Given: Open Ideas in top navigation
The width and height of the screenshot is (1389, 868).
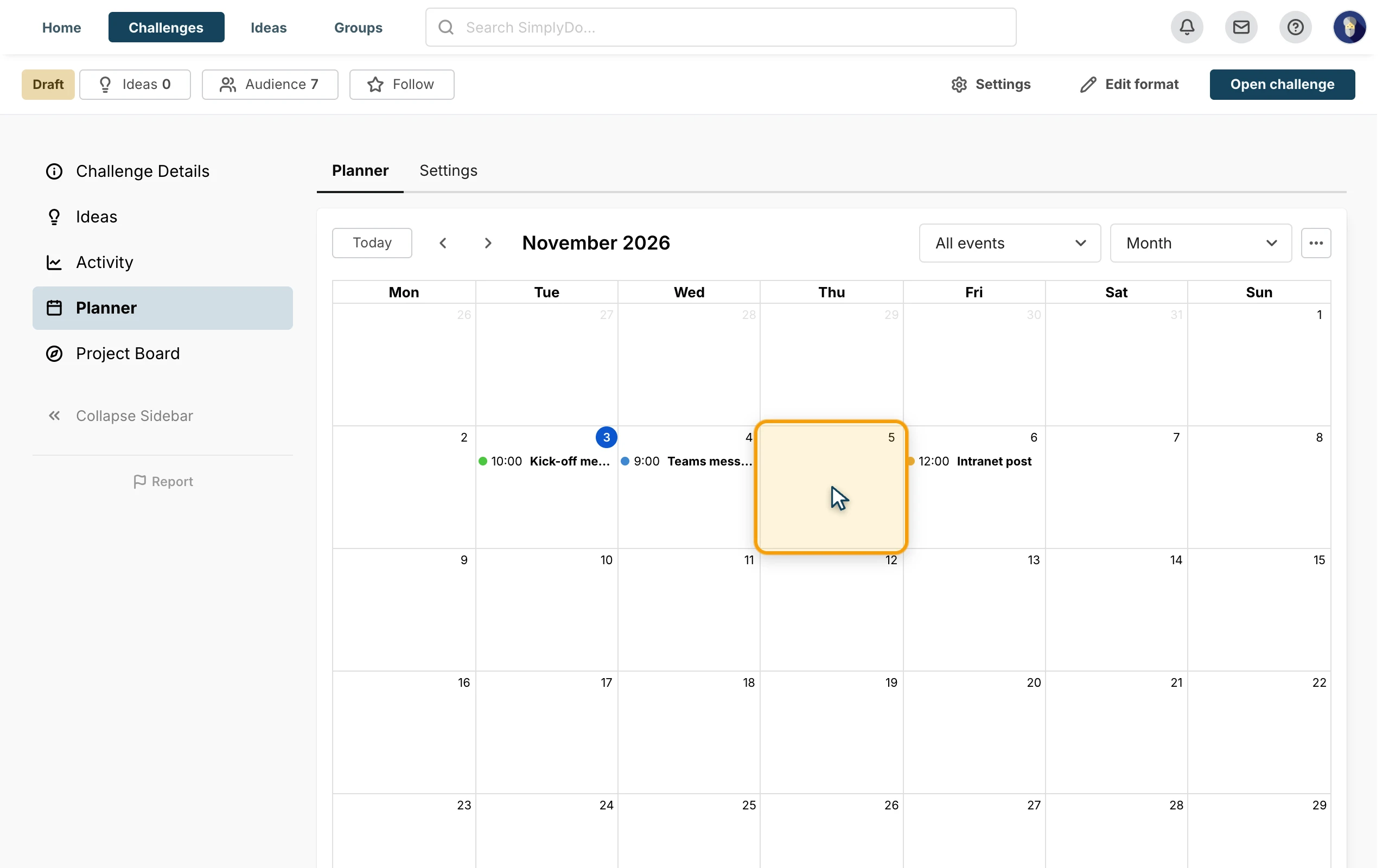Looking at the screenshot, I should tap(269, 27).
